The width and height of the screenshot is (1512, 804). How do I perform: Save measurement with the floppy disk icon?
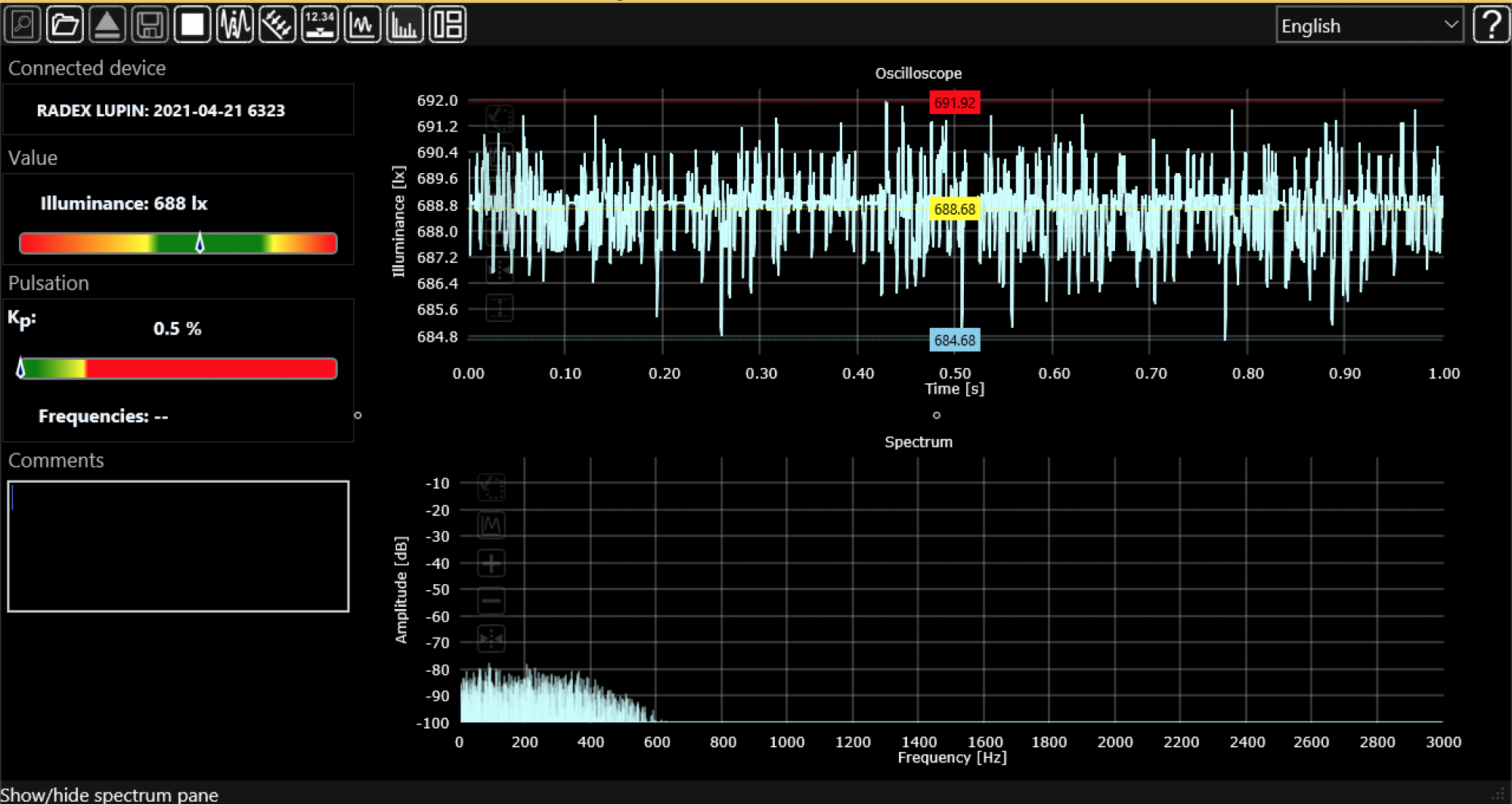click(150, 25)
